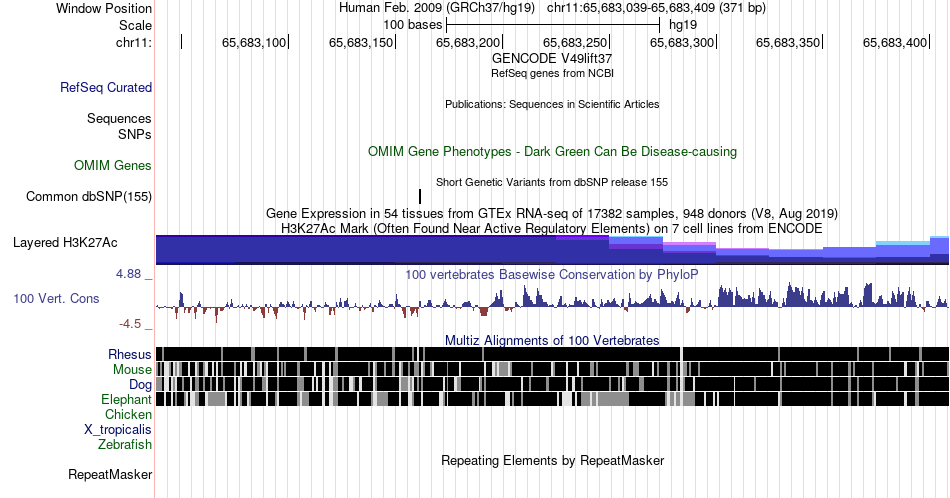This screenshot has width=950, height=498.
Task: Select the Elephant alignment label
Action: [126, 399]
